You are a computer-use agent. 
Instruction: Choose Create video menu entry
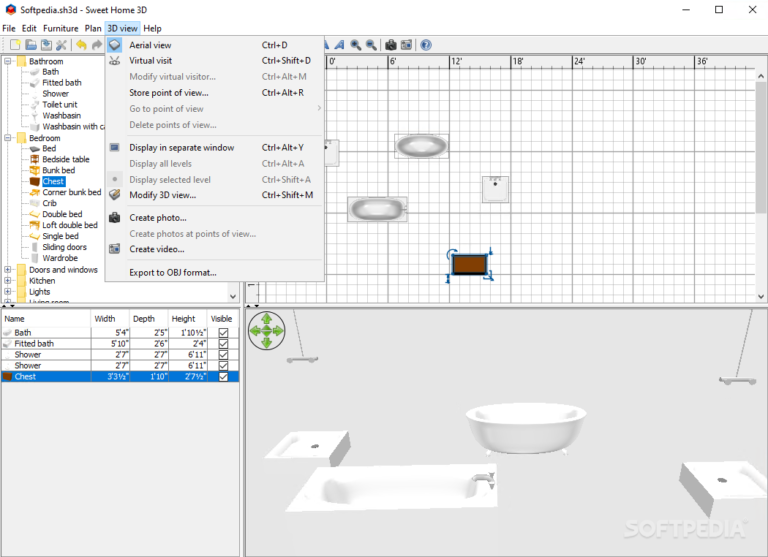coord(215,249)
